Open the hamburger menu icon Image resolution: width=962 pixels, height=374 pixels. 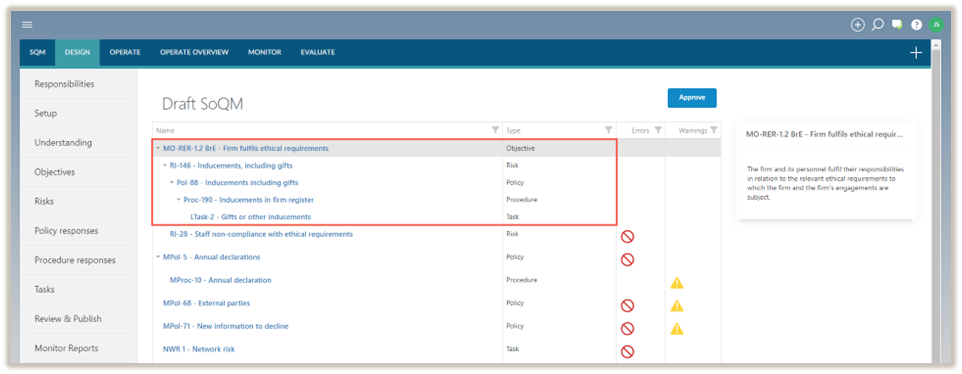point(27,25)
